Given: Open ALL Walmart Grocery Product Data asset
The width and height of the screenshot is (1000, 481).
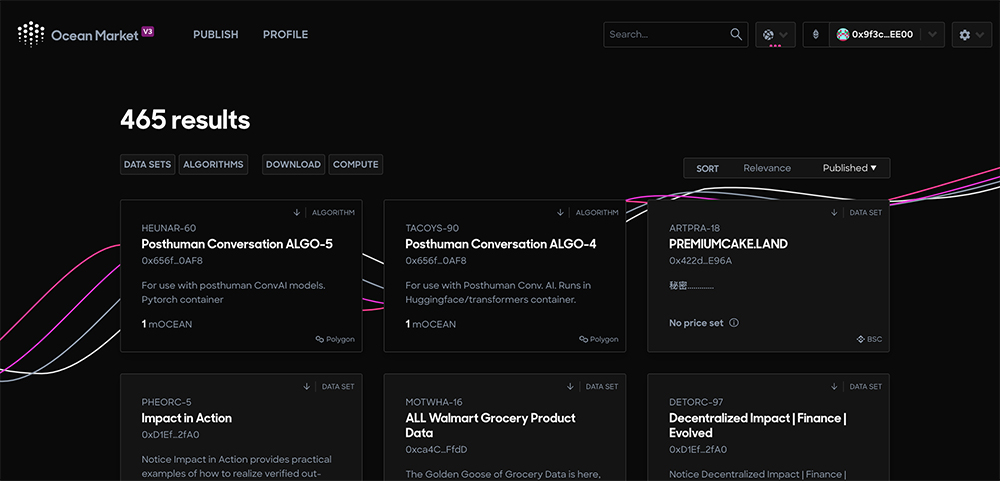Looking at the screenshot, I should [x=490, y=425].
